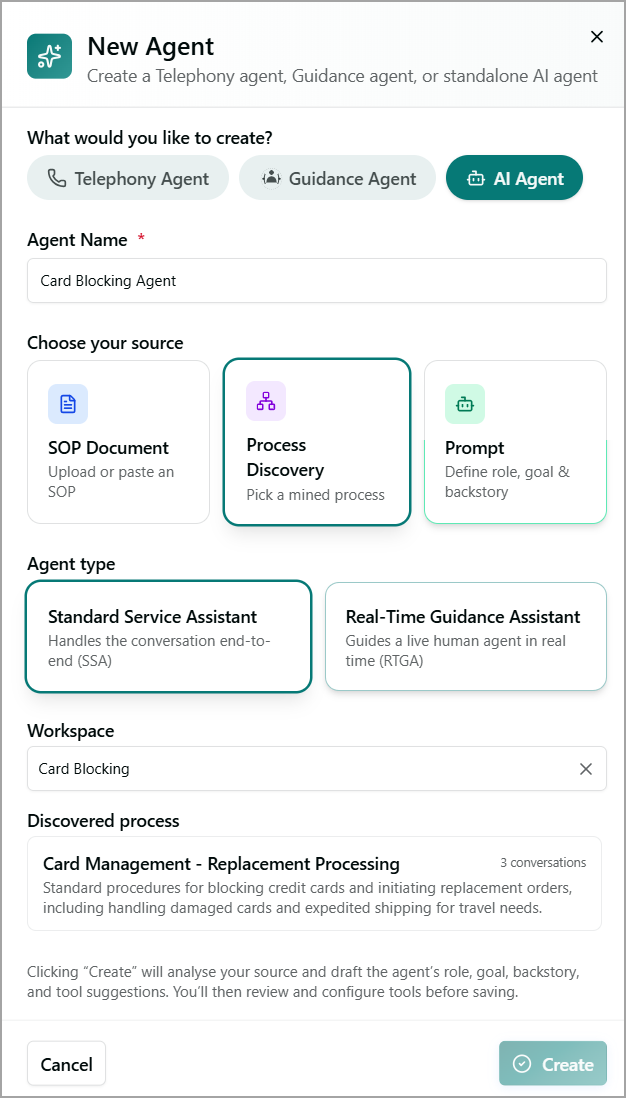Click the Create explanation note text

click(303, 982)
